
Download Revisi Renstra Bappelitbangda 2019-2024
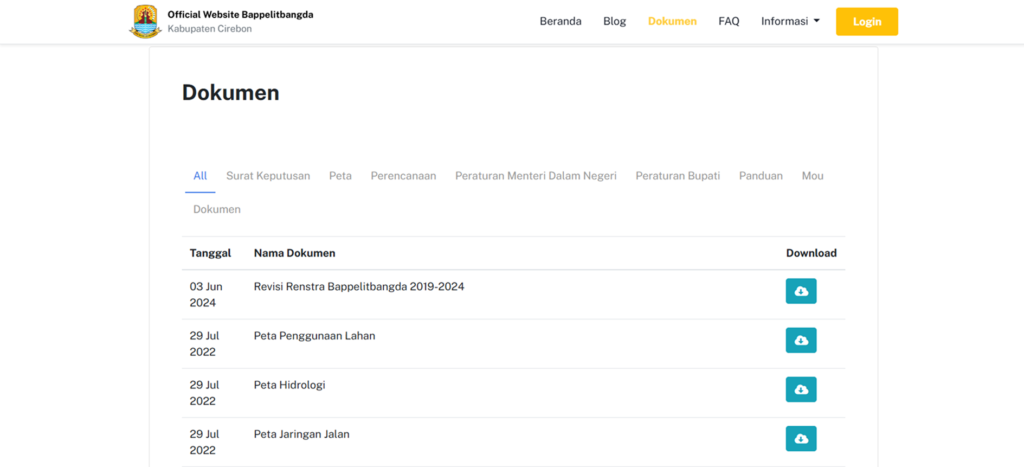click(801, 291)
